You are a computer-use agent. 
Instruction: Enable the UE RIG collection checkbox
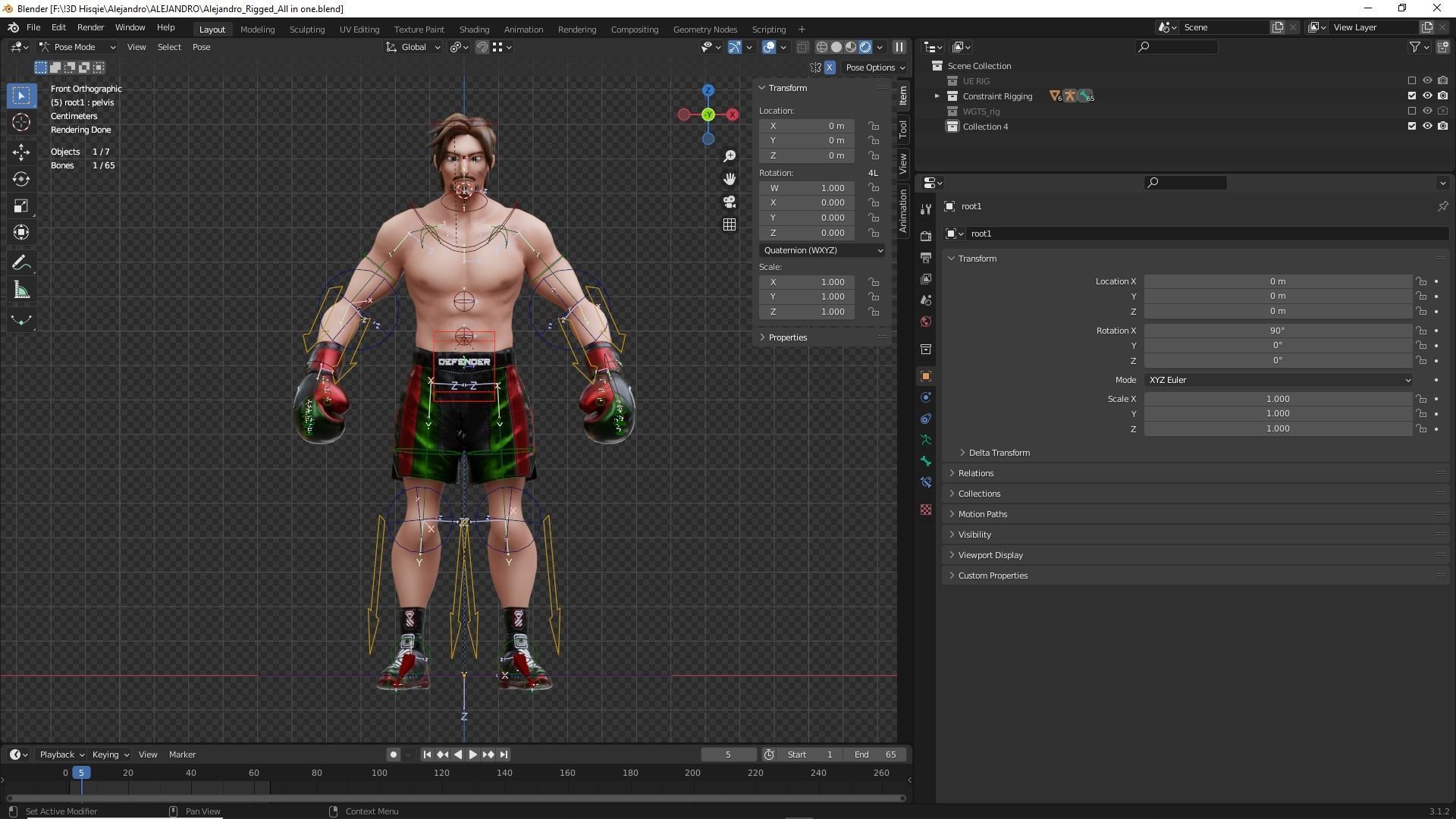click(1411, 81)
